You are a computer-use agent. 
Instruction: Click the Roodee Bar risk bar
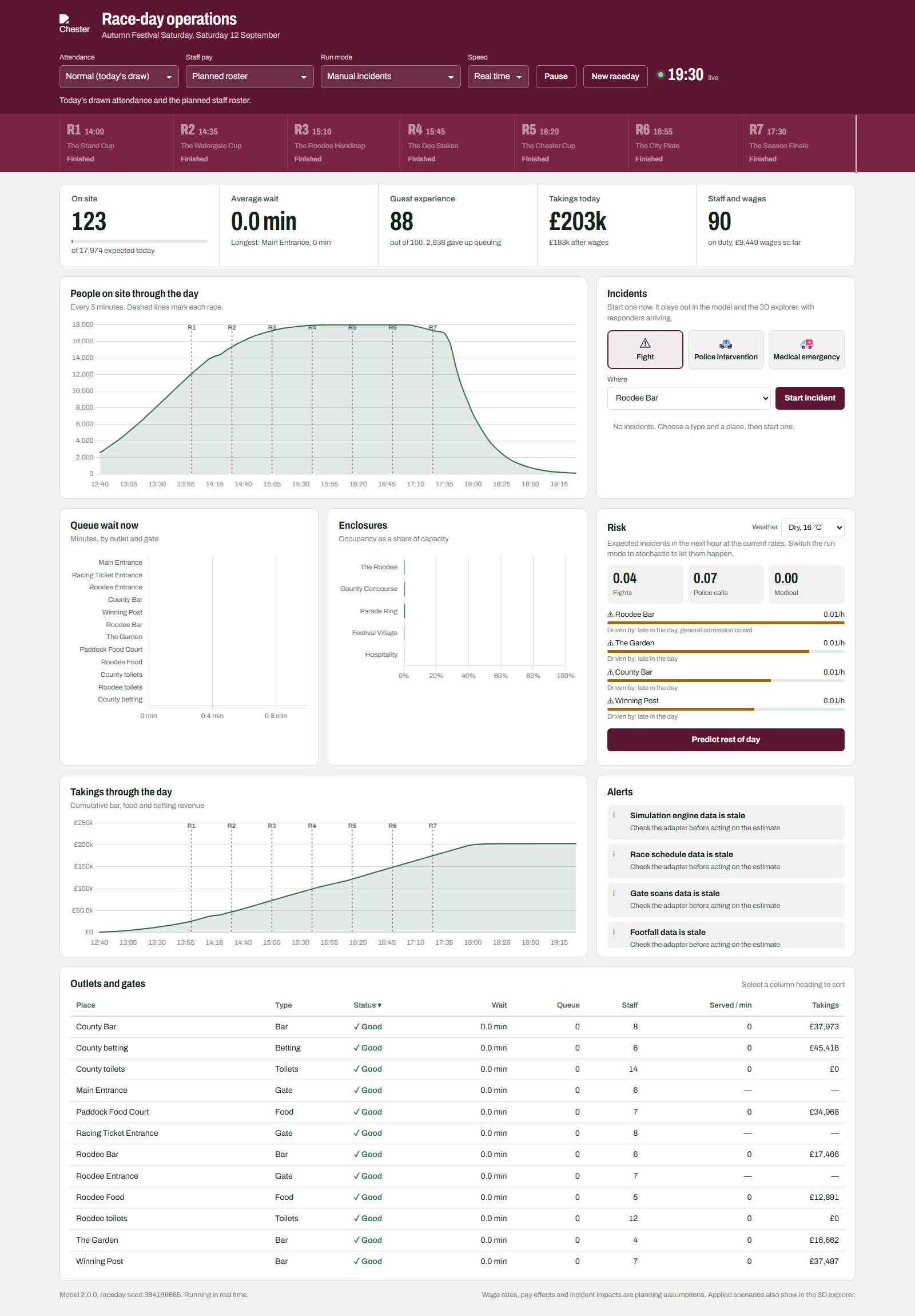tap(725, 623)
